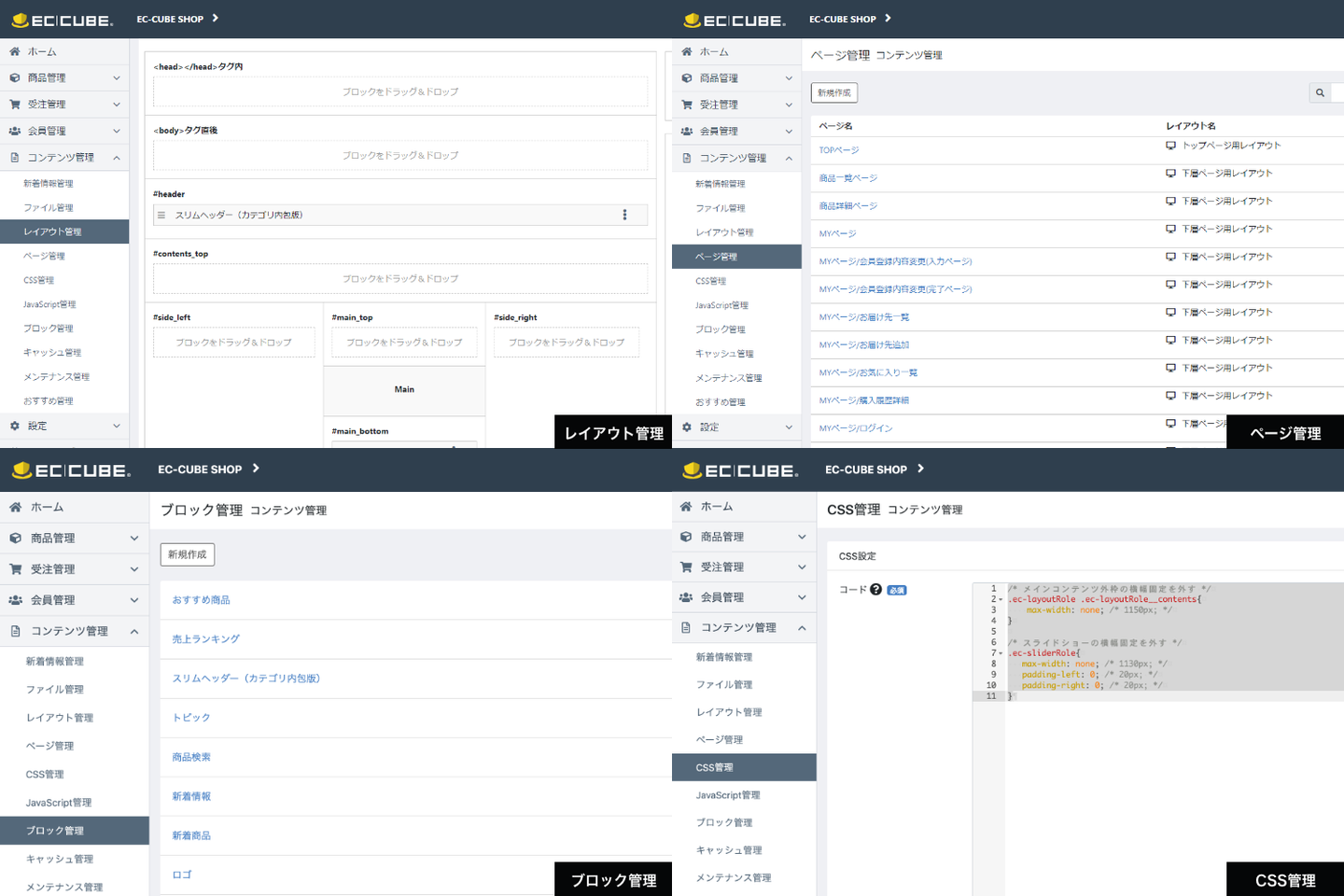Expand 会員管理 chevron in ブロック管理 screen
The width and height of the screenshot is (1344, 896).
tap(134, 600)
